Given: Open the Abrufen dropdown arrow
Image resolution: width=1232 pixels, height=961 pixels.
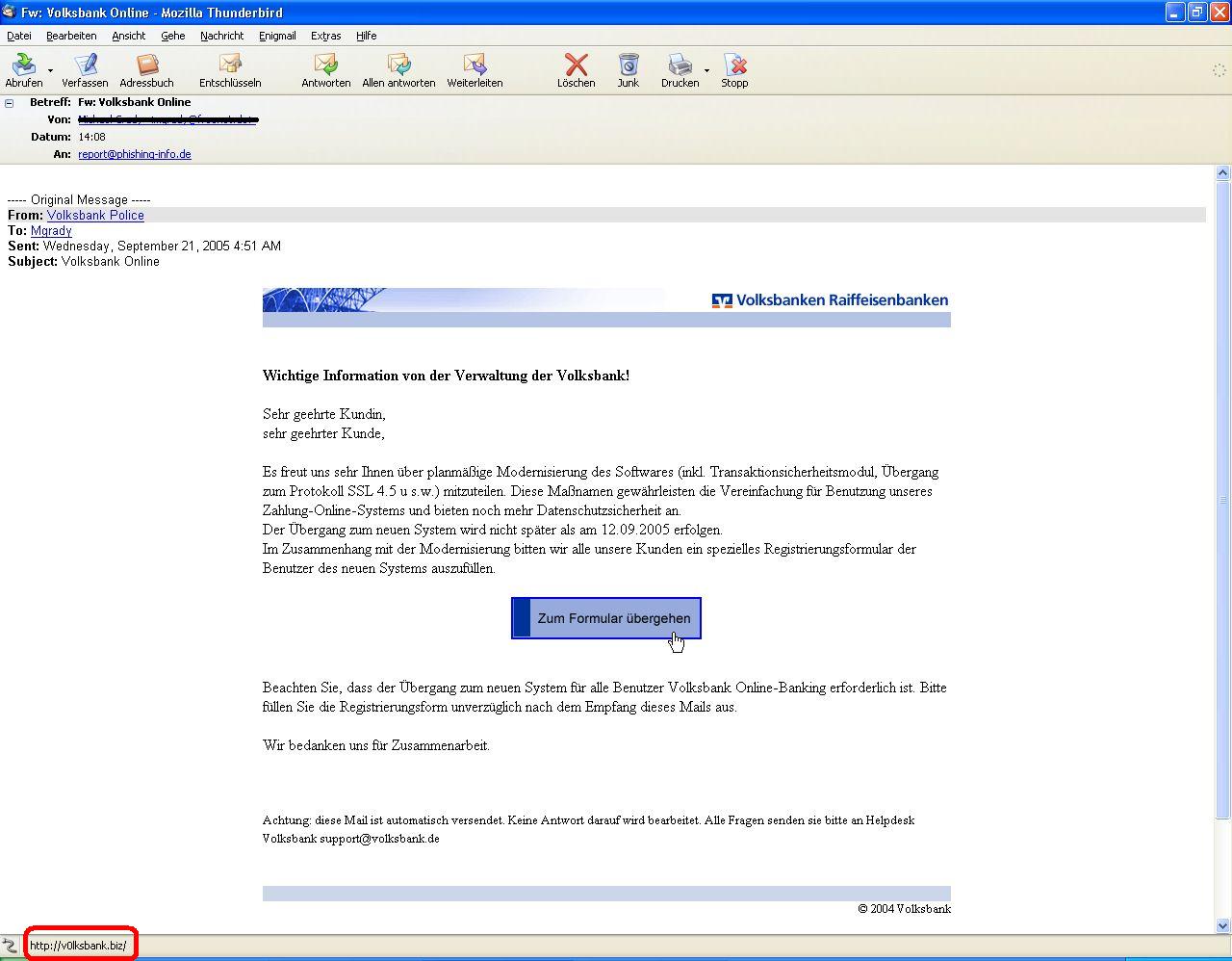Looking at the screenshot, I should click(50, 70).
